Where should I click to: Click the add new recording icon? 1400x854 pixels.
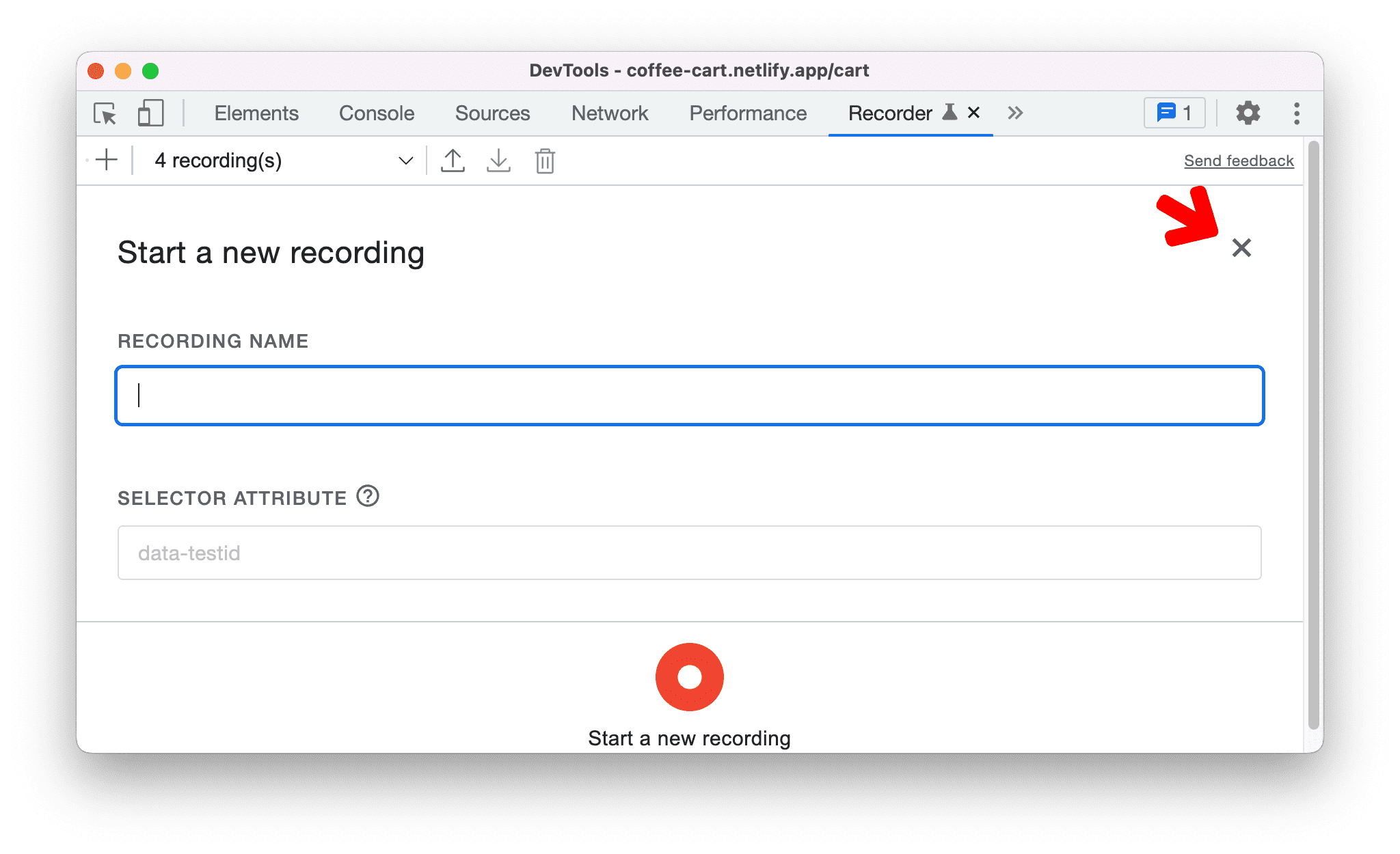109,160
